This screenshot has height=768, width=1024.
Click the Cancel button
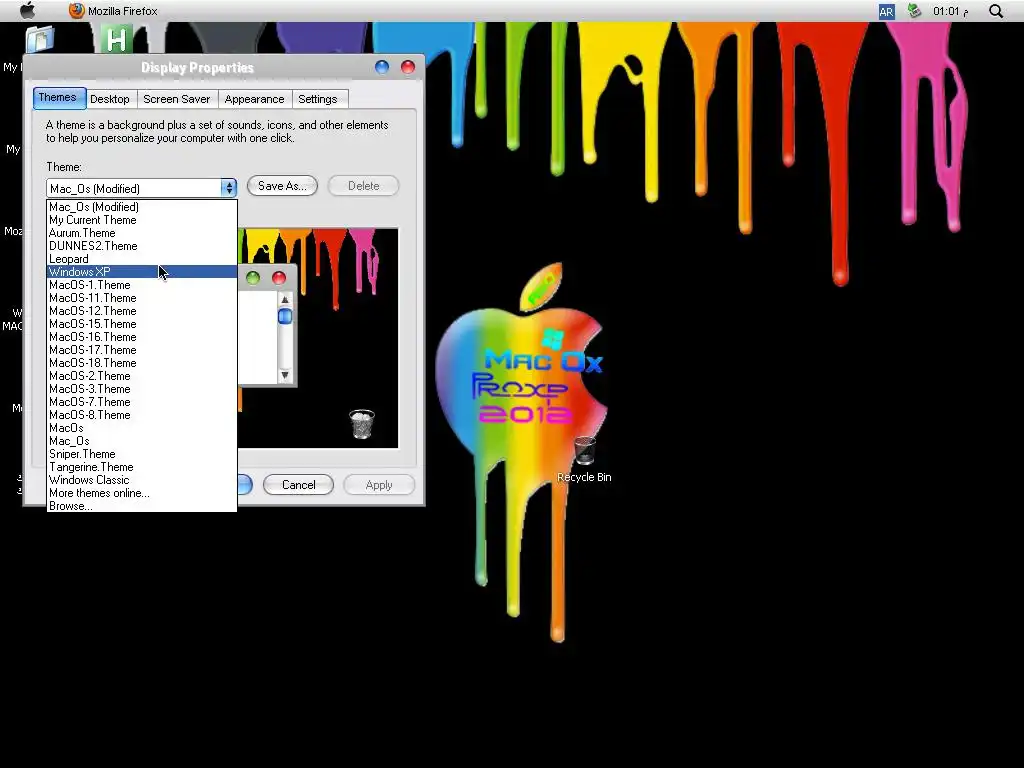point(298,485)
